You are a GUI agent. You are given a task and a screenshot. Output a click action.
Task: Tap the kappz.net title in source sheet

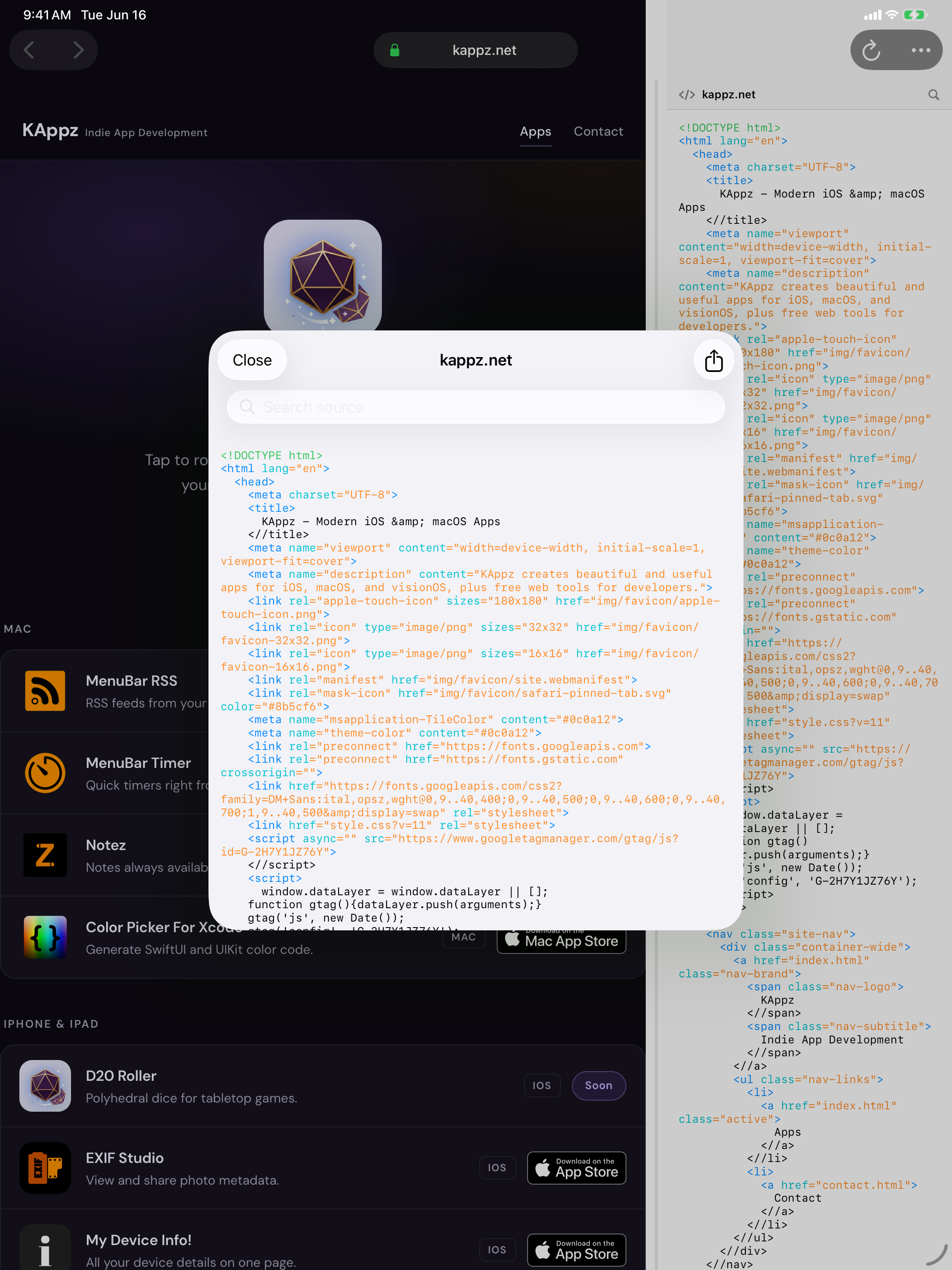476,360
